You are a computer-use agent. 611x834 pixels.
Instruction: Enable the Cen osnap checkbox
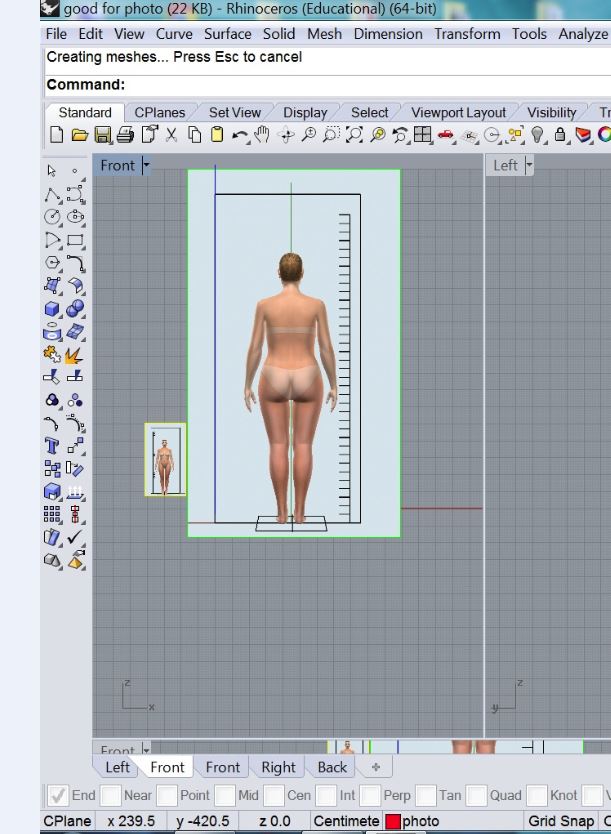click(x=273, y=796)
